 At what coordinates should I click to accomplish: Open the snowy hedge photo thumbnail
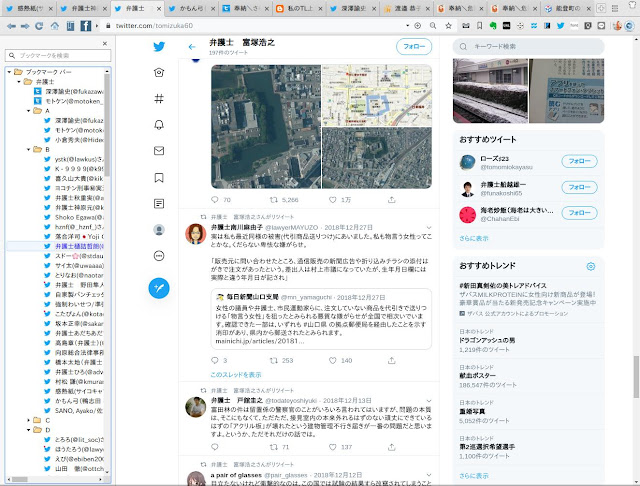click(x=490, y=91)
